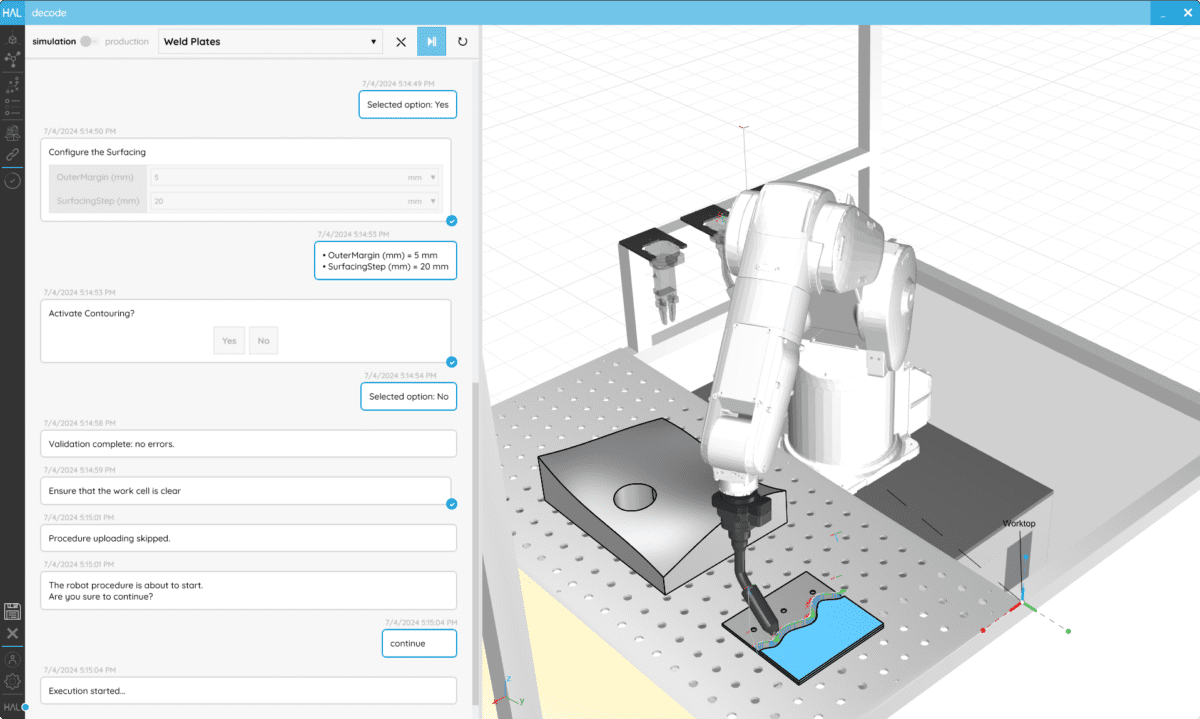Click the highlighted play/pause control in the toolbar
The width and height of the screenshot is (1200, 719).
pos(431,42)
